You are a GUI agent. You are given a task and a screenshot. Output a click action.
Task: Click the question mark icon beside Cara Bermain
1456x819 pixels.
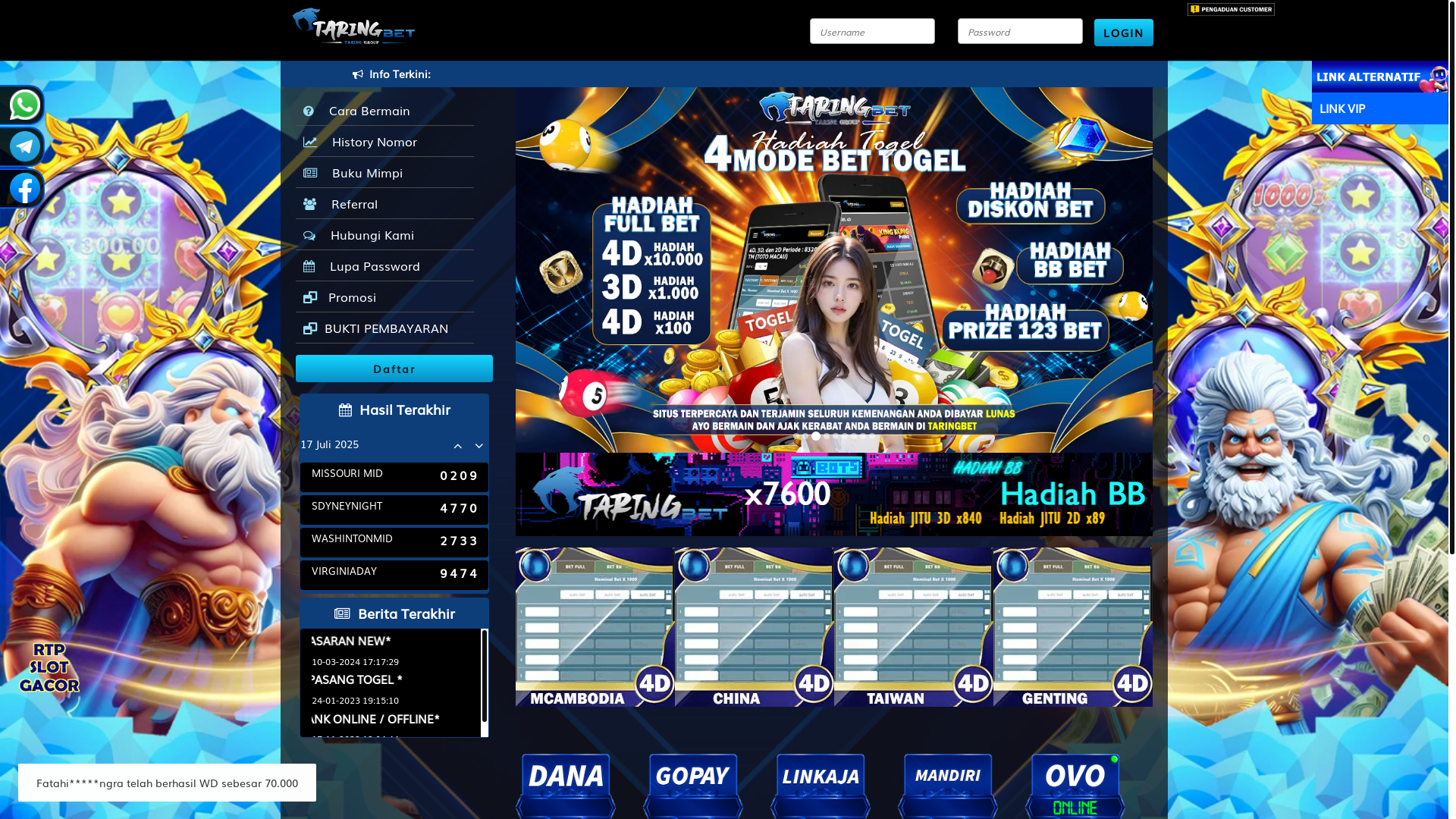309,111
